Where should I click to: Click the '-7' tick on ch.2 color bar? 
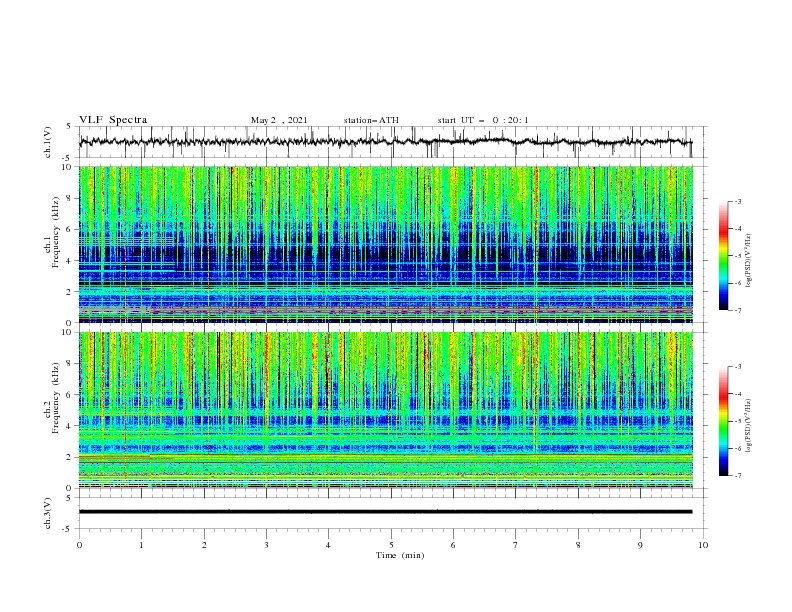(x=737, y=476)
